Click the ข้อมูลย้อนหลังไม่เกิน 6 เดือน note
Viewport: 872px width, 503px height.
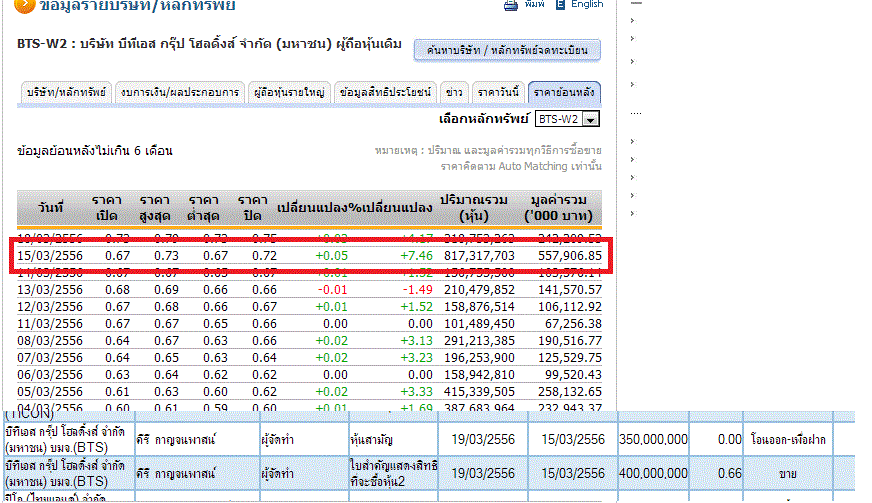95,151
